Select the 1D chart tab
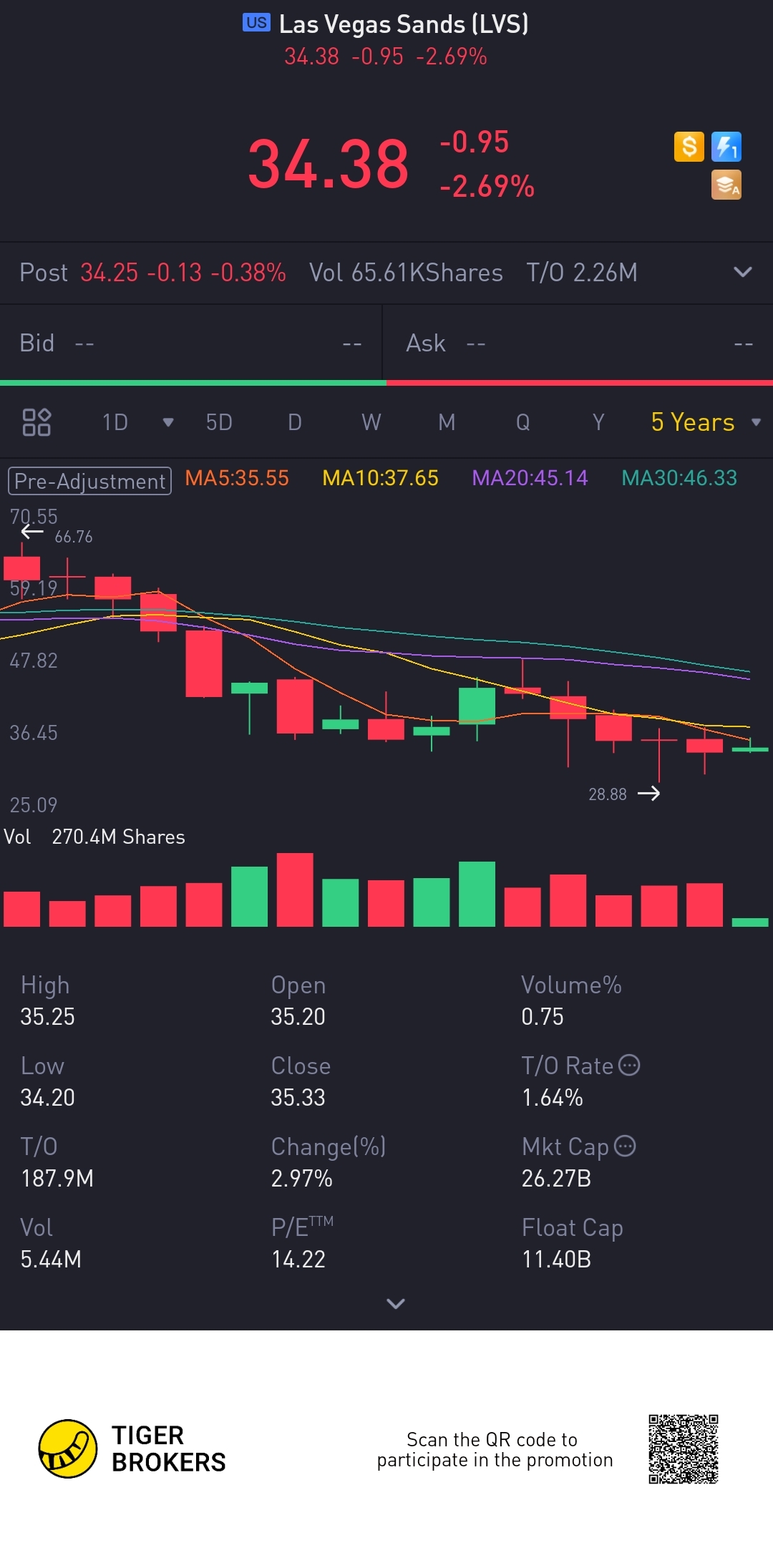 pyautogui.click(x=115, y=422)
